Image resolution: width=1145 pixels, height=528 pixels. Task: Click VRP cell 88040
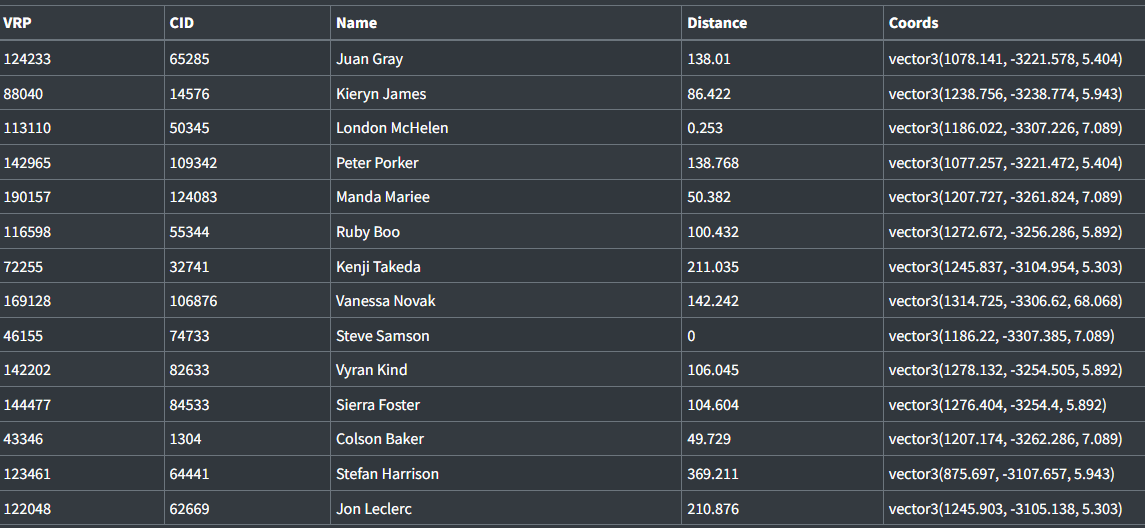[24, 94]
